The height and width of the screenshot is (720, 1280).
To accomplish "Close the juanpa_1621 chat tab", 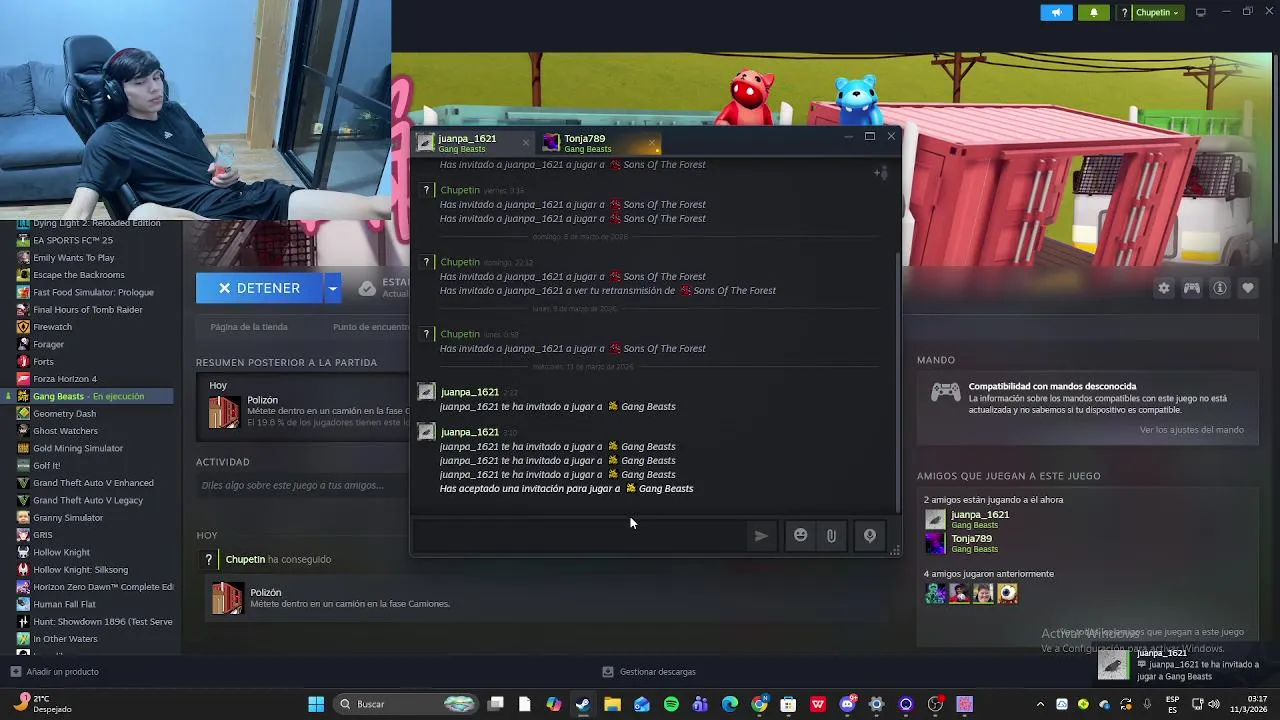I will click(x=526, y=143).
